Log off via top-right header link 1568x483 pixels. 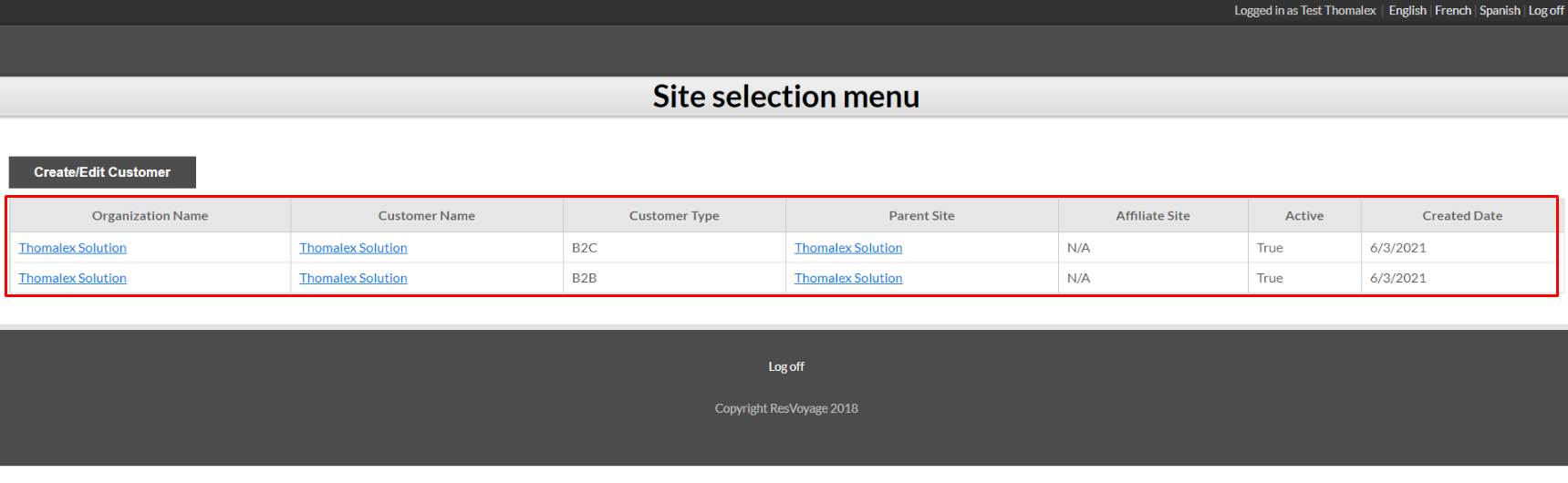[1546, 11]
